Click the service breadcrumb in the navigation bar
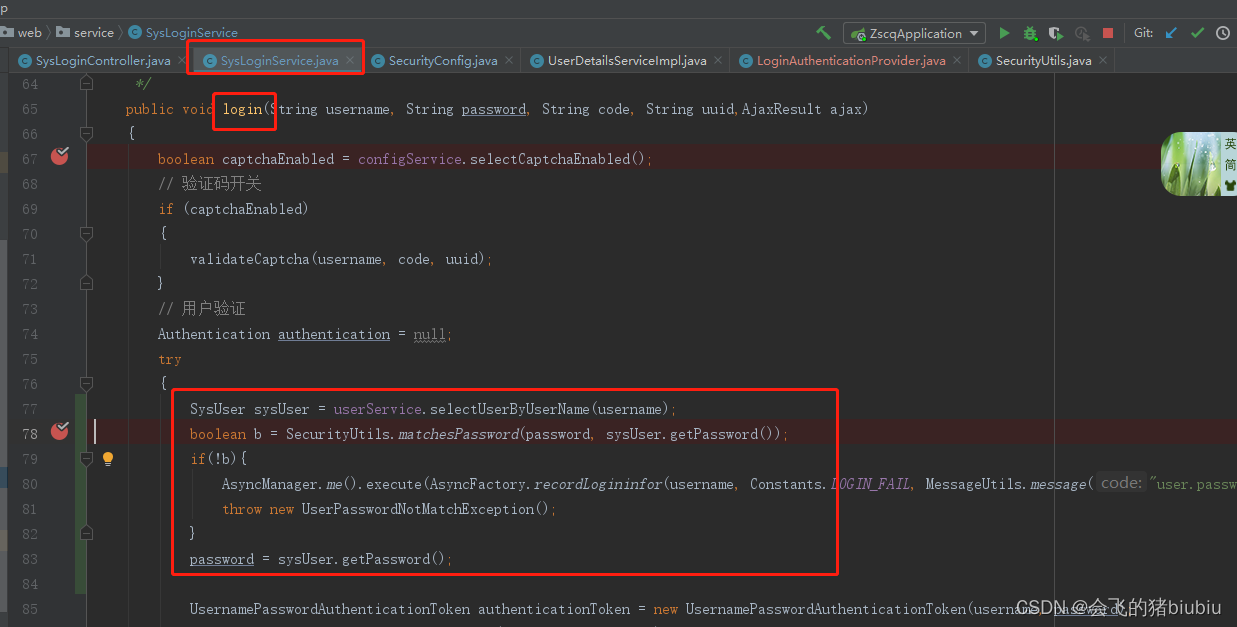Image resolution: width=1237 pixels, height=627 pixels. coord(92,32)
